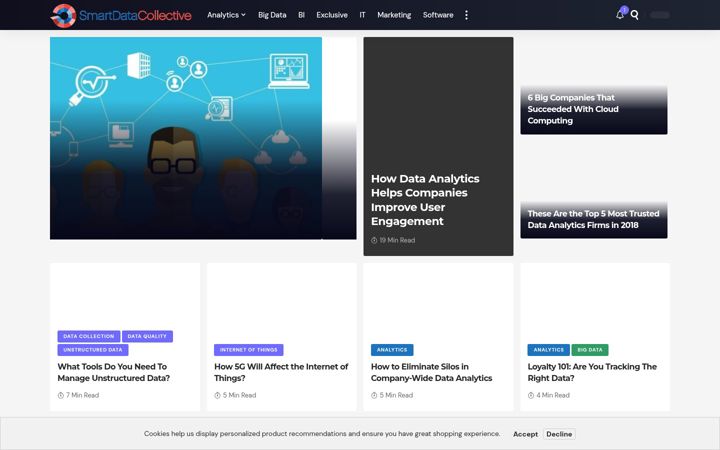Open the IT menu item
720x450 pixels.
[362, 15]
